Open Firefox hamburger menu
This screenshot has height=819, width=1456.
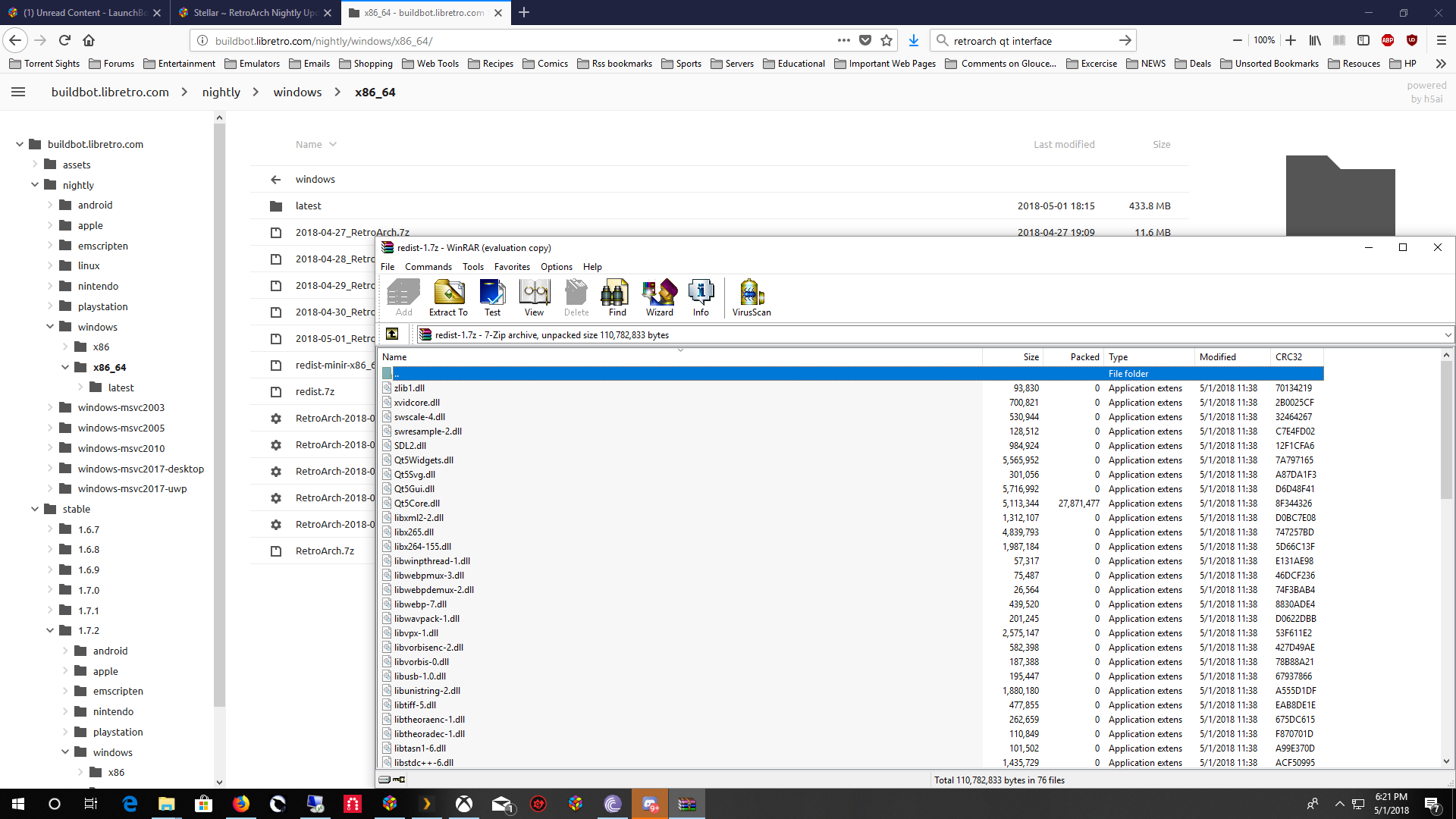tap(1441, 40)
